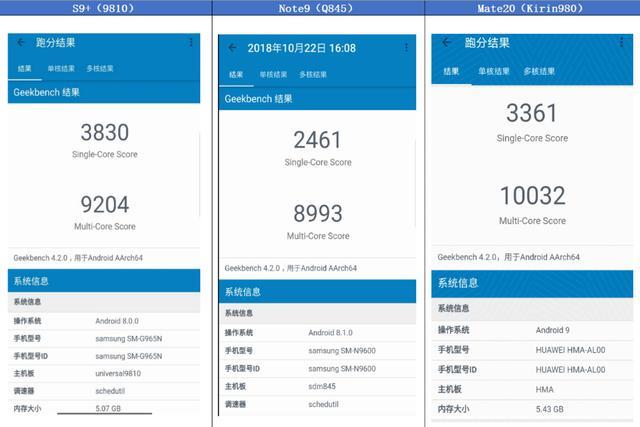
Task: Go back in the S9+ Geekbench panel
Action: (21, 42)
